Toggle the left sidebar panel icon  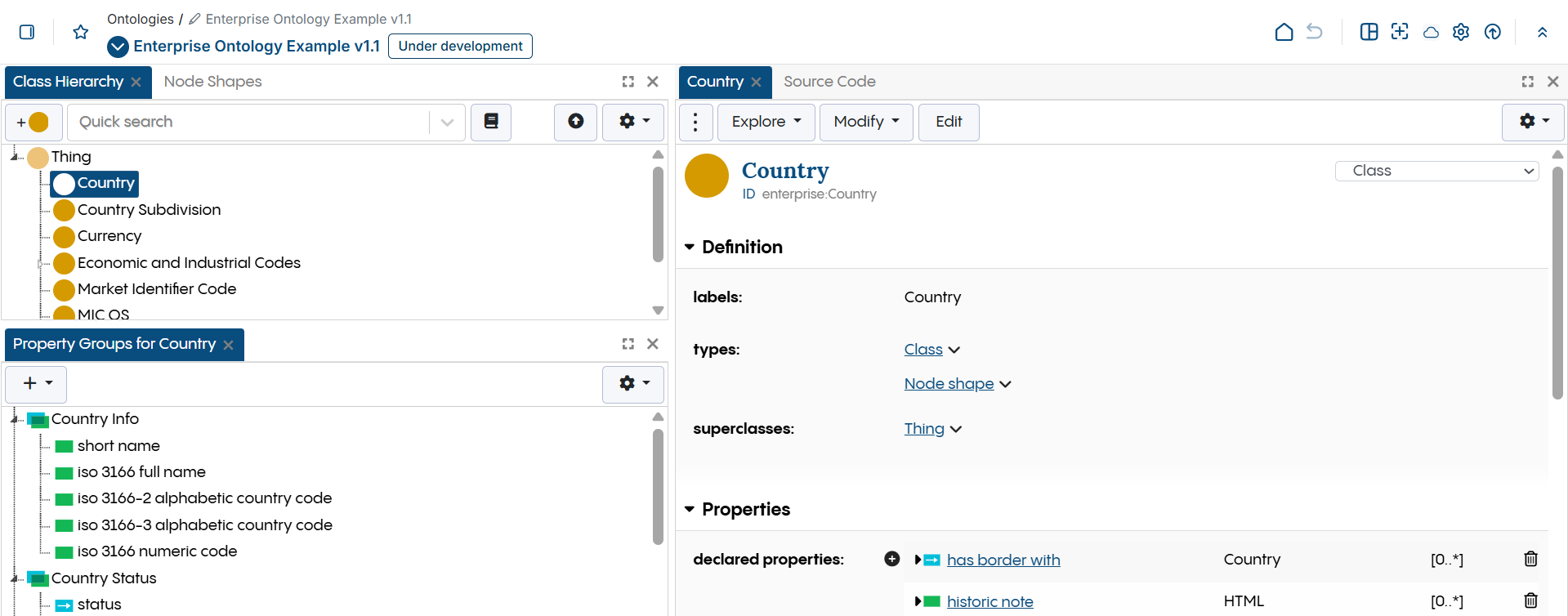click(x=27, y=32)
